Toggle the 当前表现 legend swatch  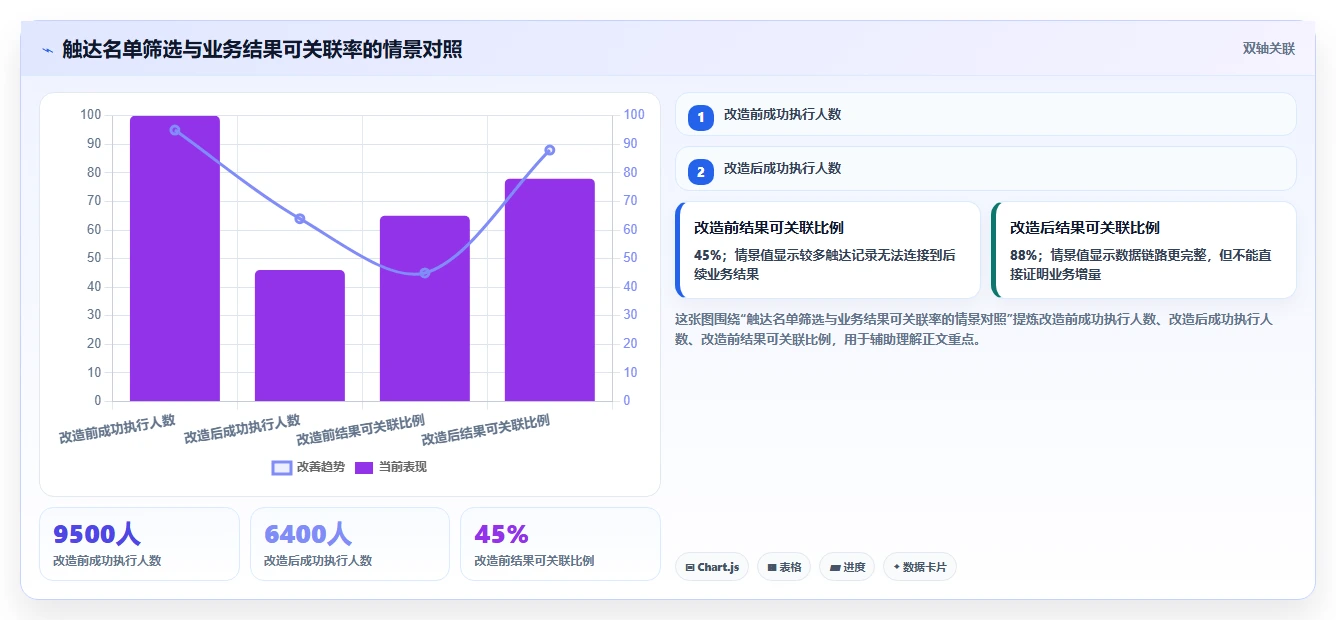tap(364, 467)
